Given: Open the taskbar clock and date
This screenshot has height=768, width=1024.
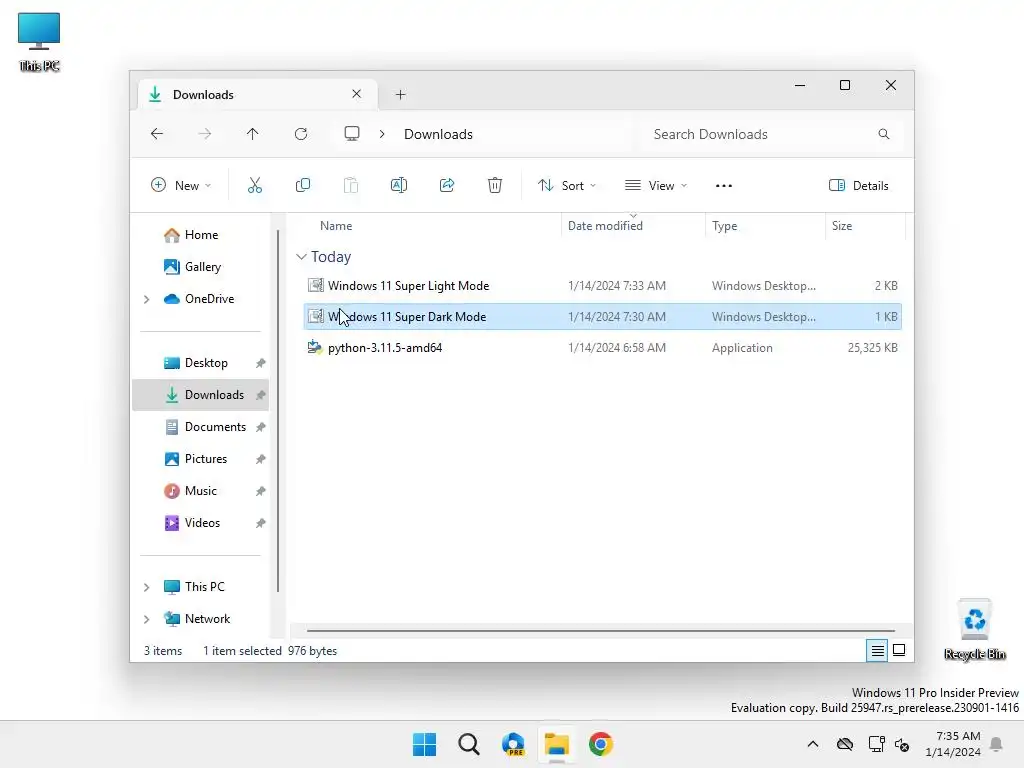Looking at the screenshot, I should (x=953, y=744).
